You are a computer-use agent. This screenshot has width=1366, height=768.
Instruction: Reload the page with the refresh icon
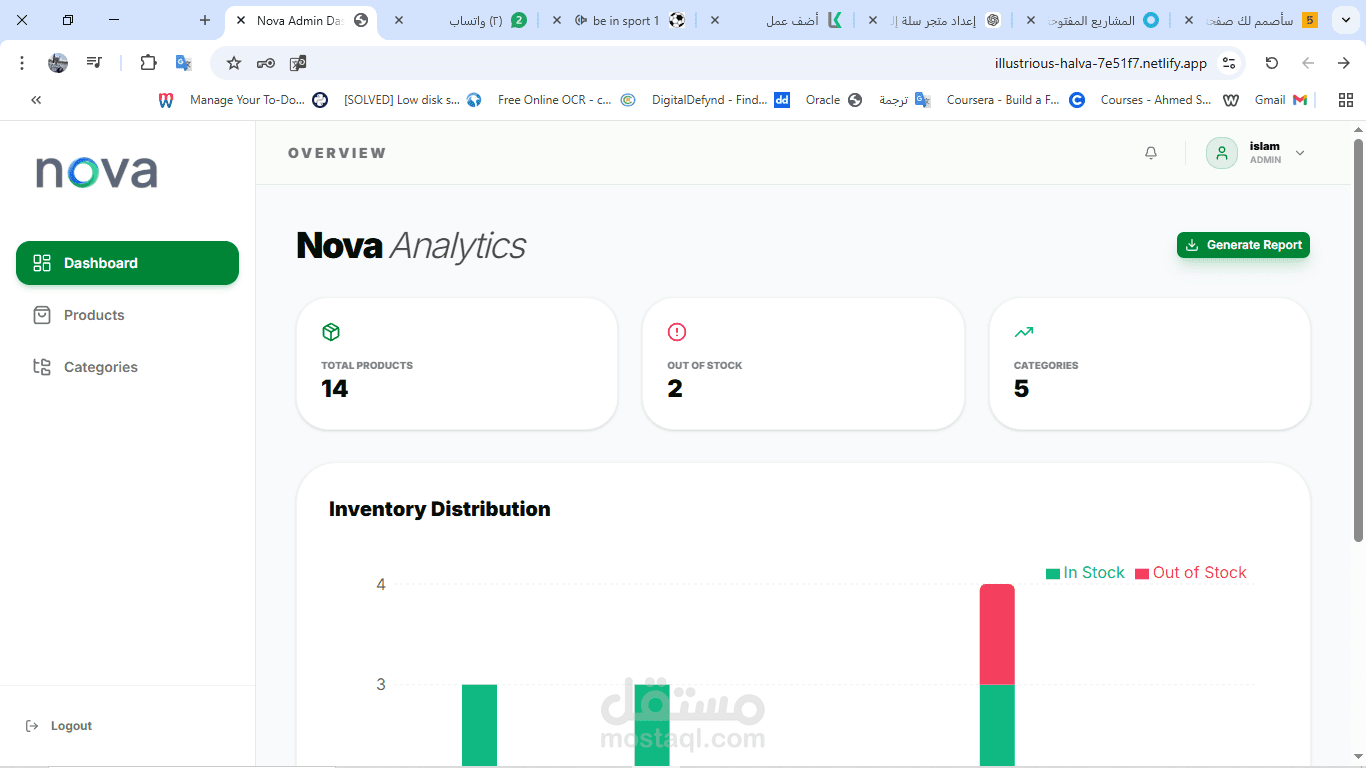coord(1272,63)
